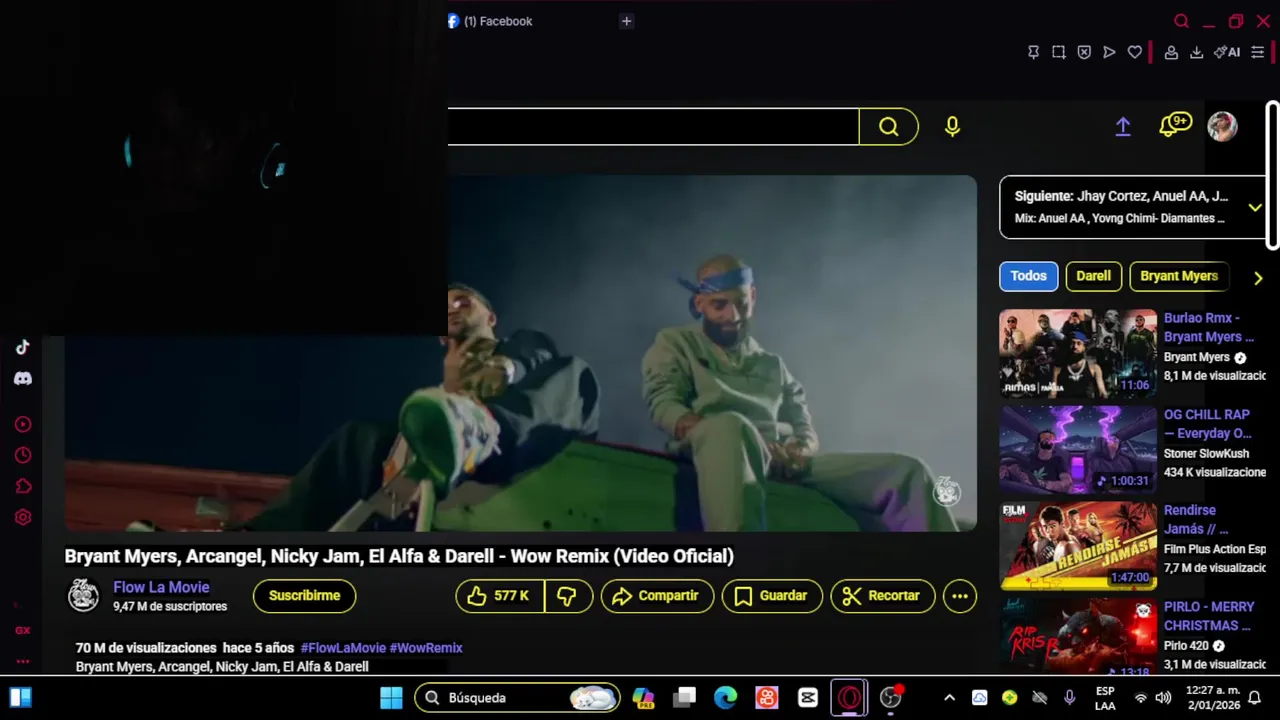Start voice search with the microphone
The height and width of the screenshot is (720, 1280).
pos(952,126)
